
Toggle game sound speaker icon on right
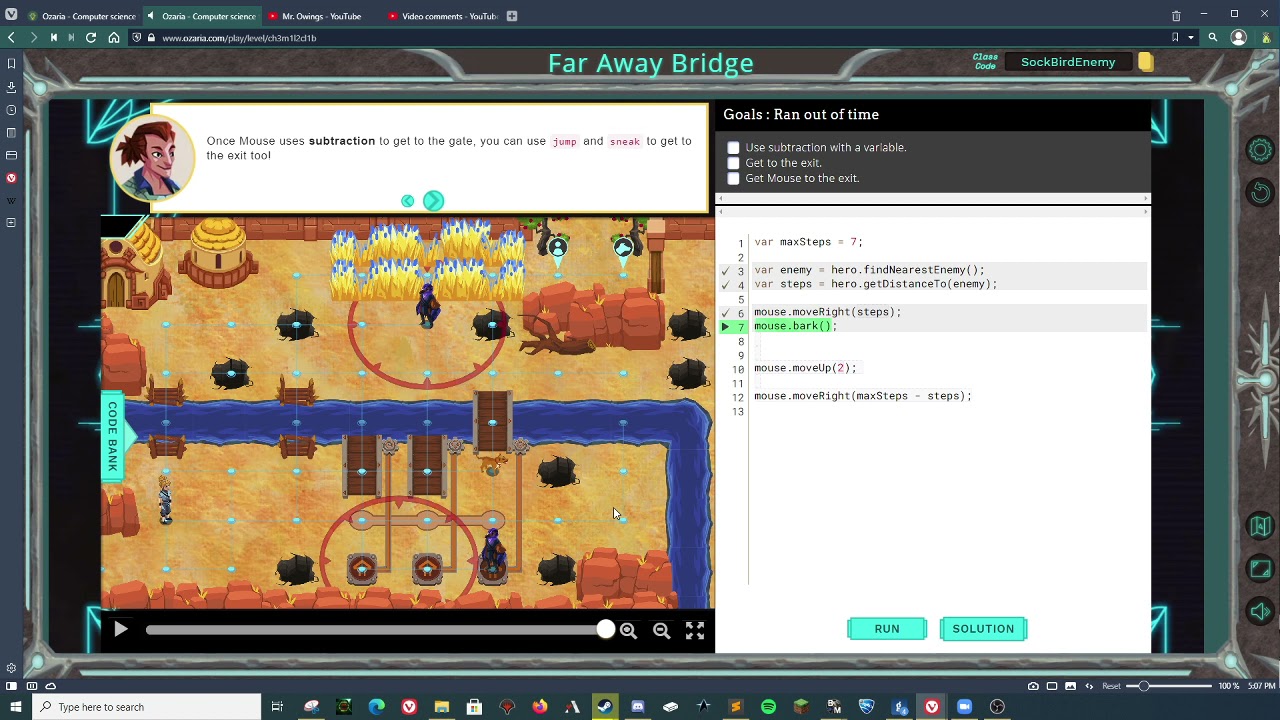pos(1260,612)
